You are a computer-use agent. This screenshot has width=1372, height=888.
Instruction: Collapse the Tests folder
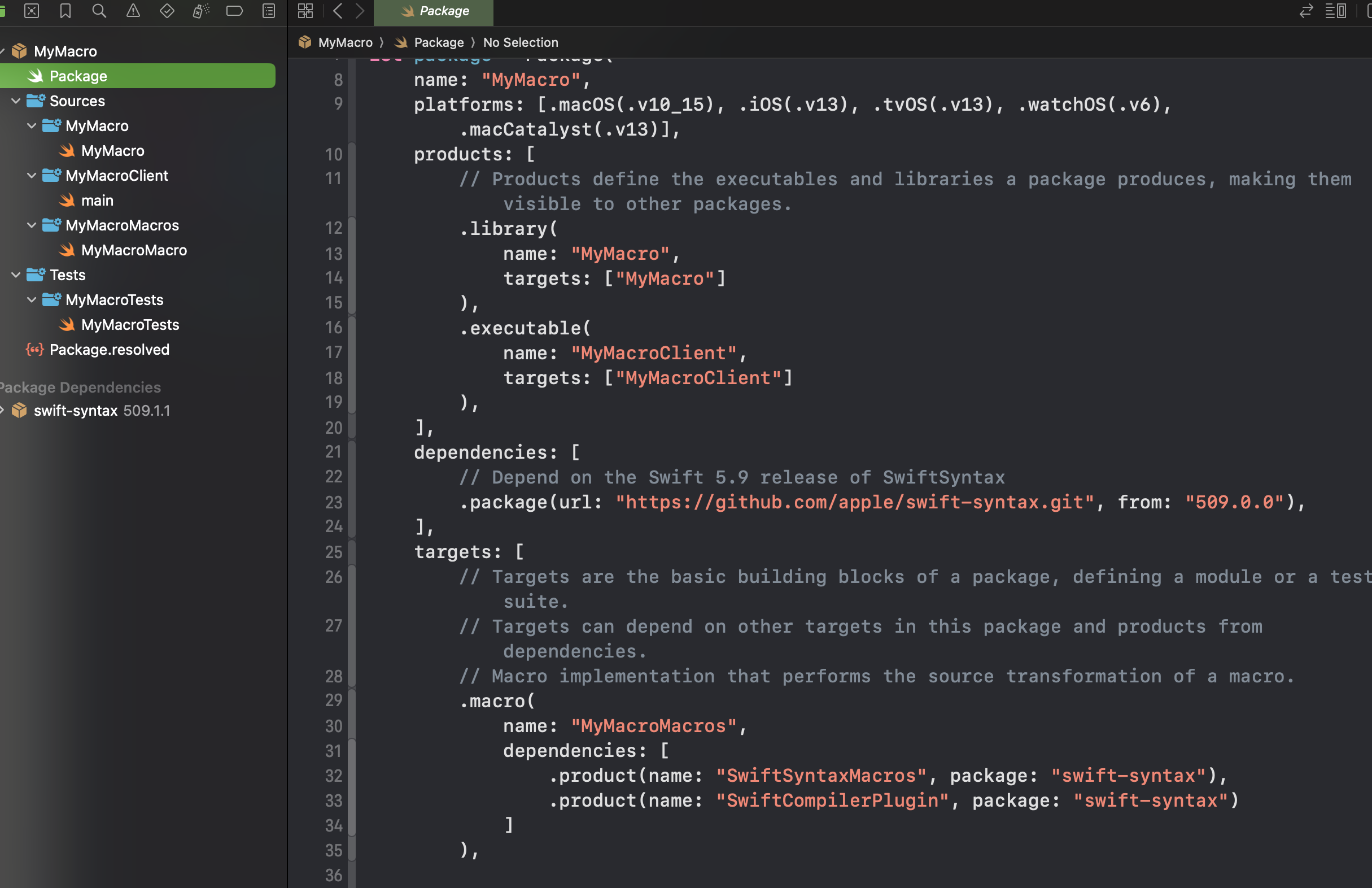tap(16, 275)
